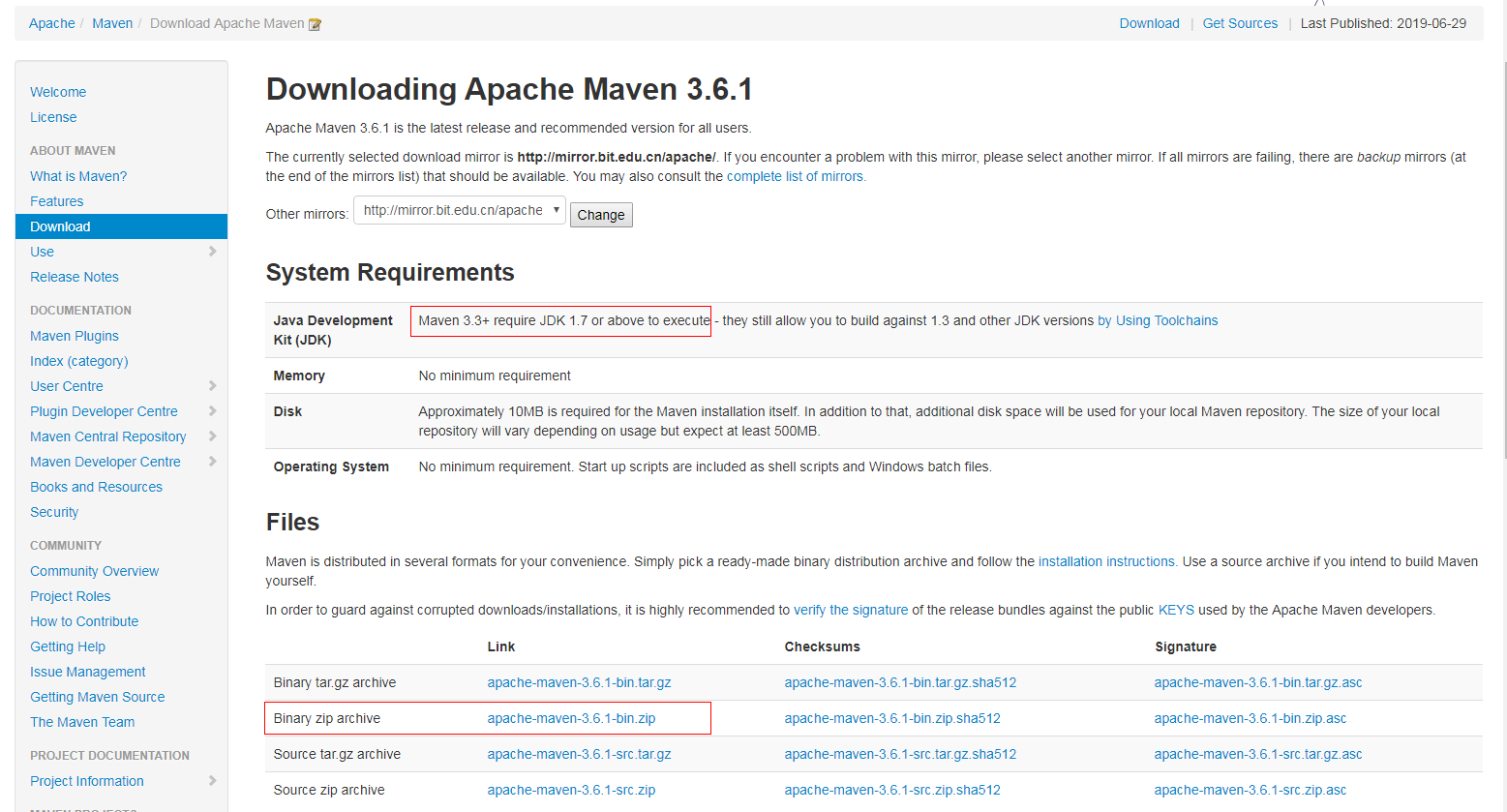Select the highlighted Download sidebar item
1507x812 pixels.
[121, 226]
